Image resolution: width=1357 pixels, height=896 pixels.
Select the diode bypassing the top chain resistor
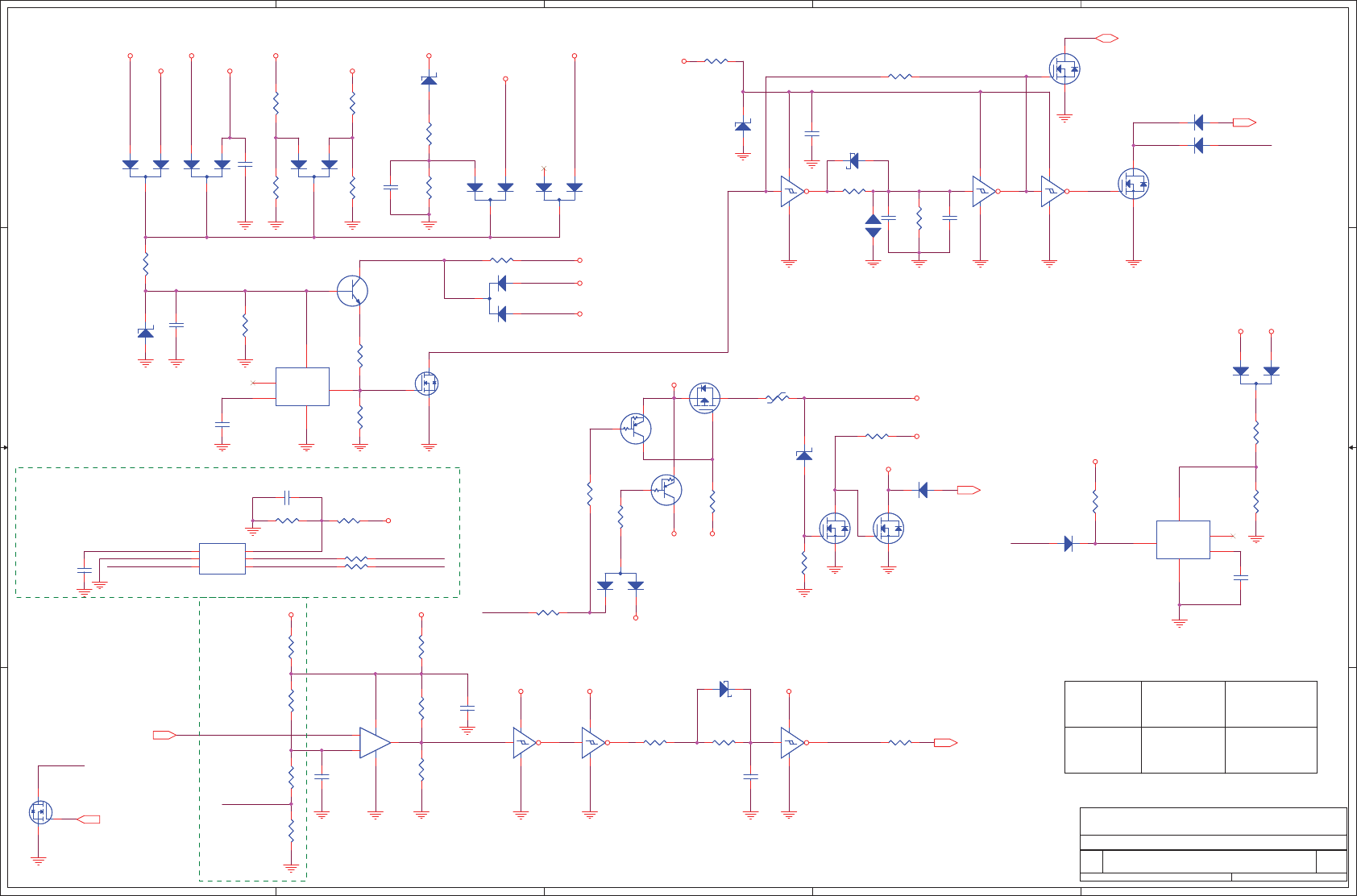[853, 161]
